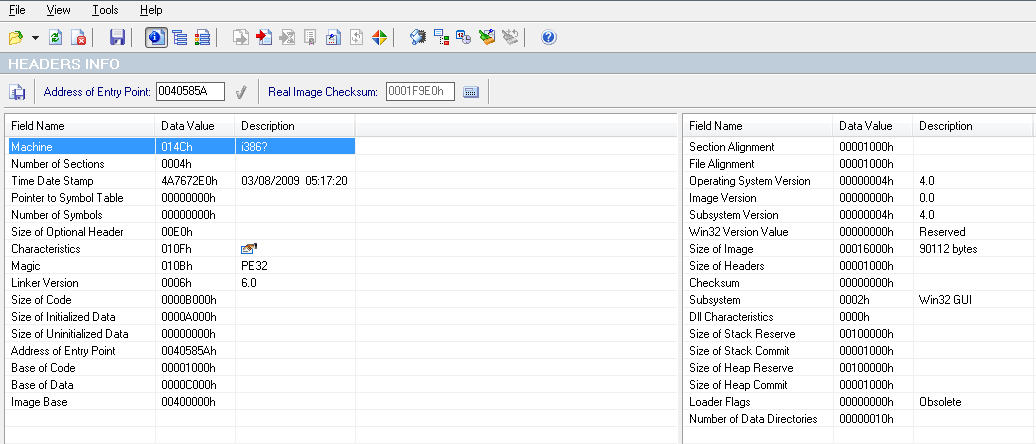This screenshot has width=1036, height=444.
Task: Click the green brush cleanup tool icon
Action: 487,37
